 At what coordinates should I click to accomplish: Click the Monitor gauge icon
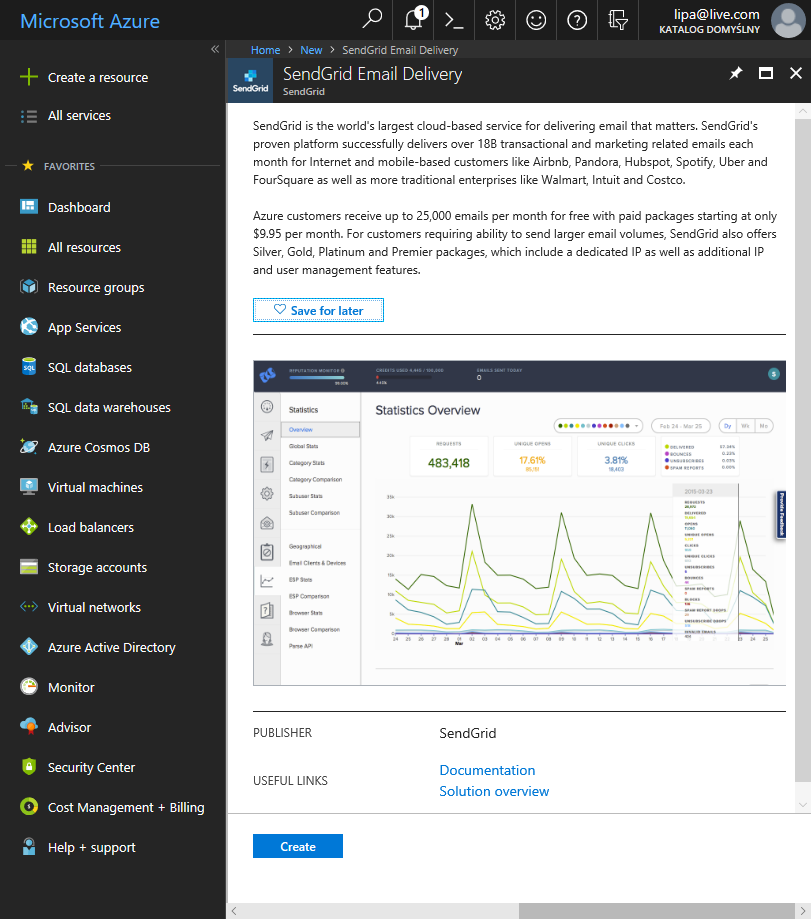pos(29,686)
